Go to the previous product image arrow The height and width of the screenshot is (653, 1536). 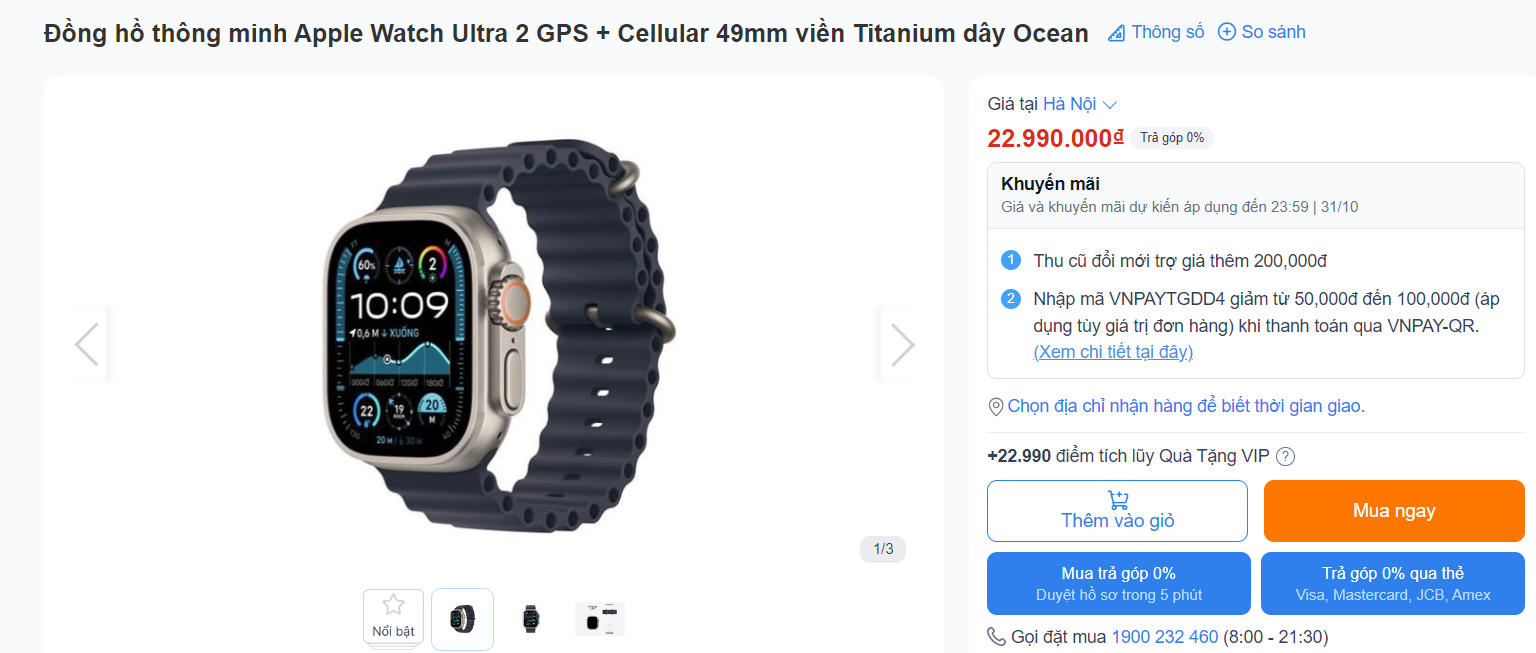click(87, 345)
